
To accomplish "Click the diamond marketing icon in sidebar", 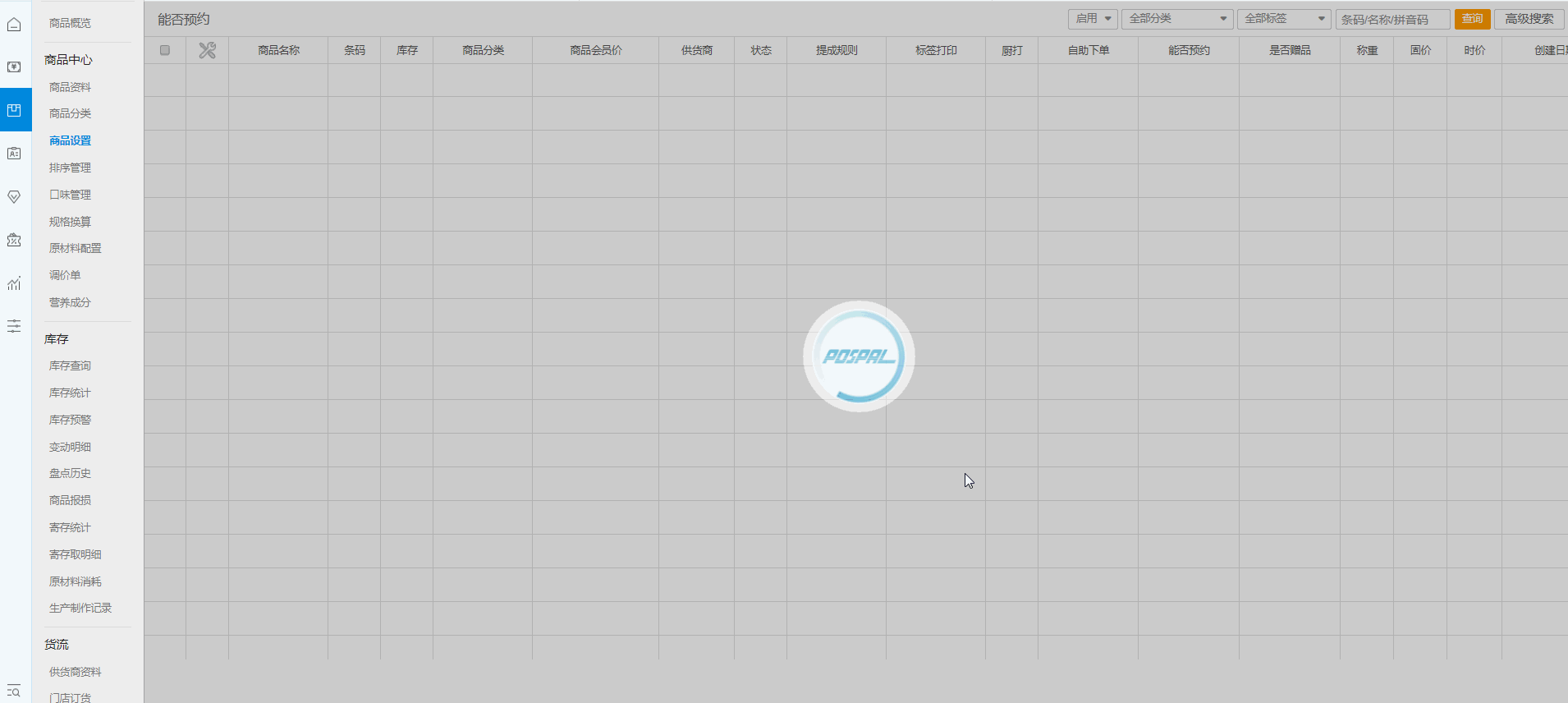I will (x=14, y=197).
